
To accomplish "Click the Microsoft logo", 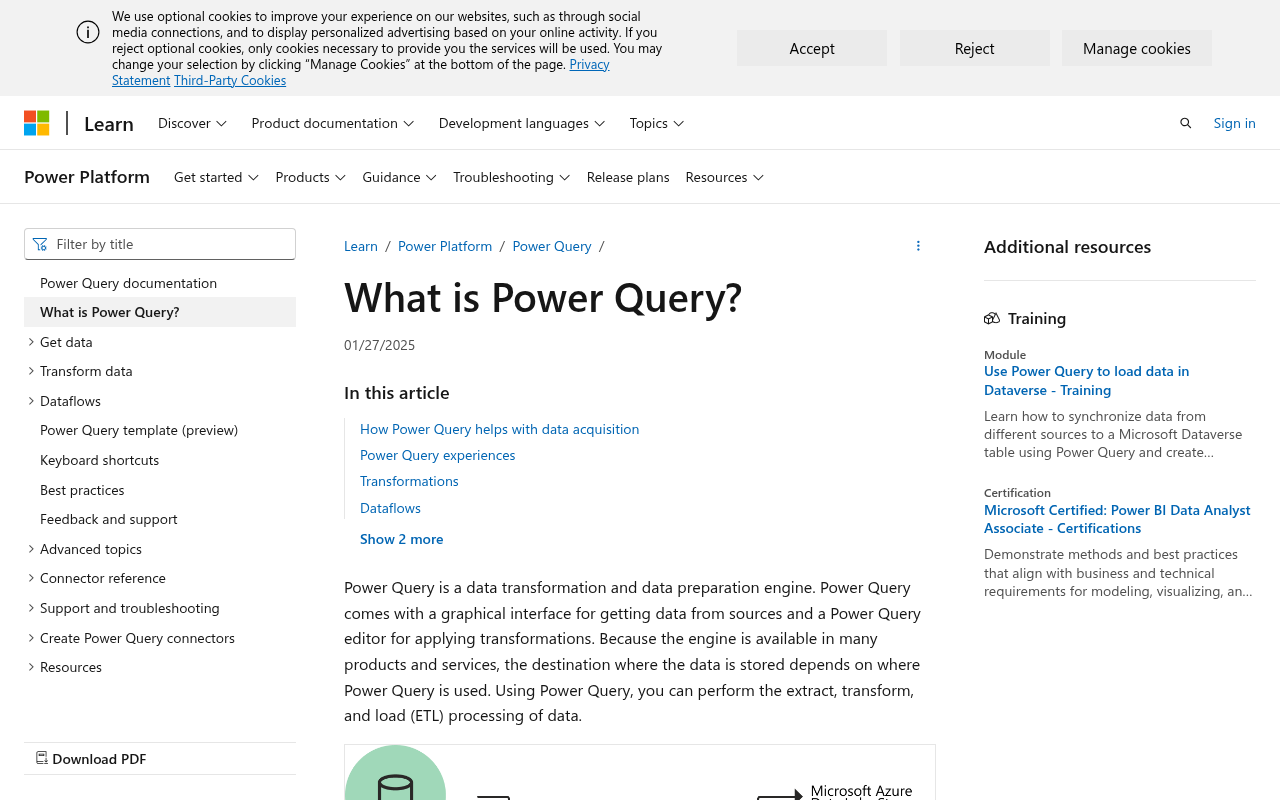I will (x=37, y=122).
